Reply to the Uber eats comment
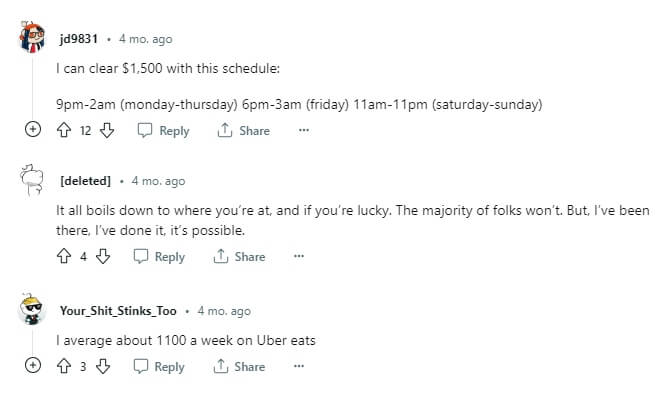Screen dimensions: 672x396 click(x=159, y=366)
